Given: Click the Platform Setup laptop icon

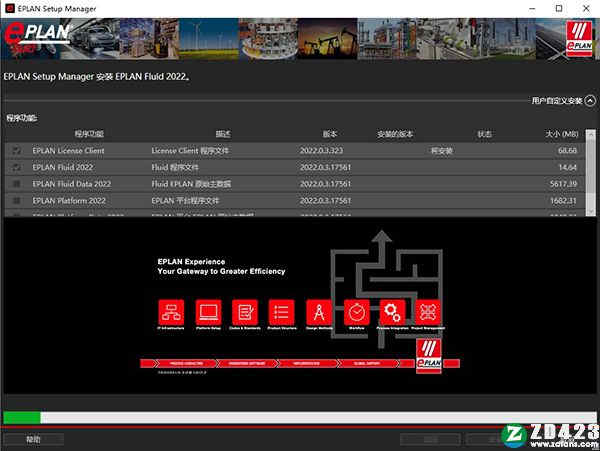Looking at the screenshot, I should click(208, 313).
